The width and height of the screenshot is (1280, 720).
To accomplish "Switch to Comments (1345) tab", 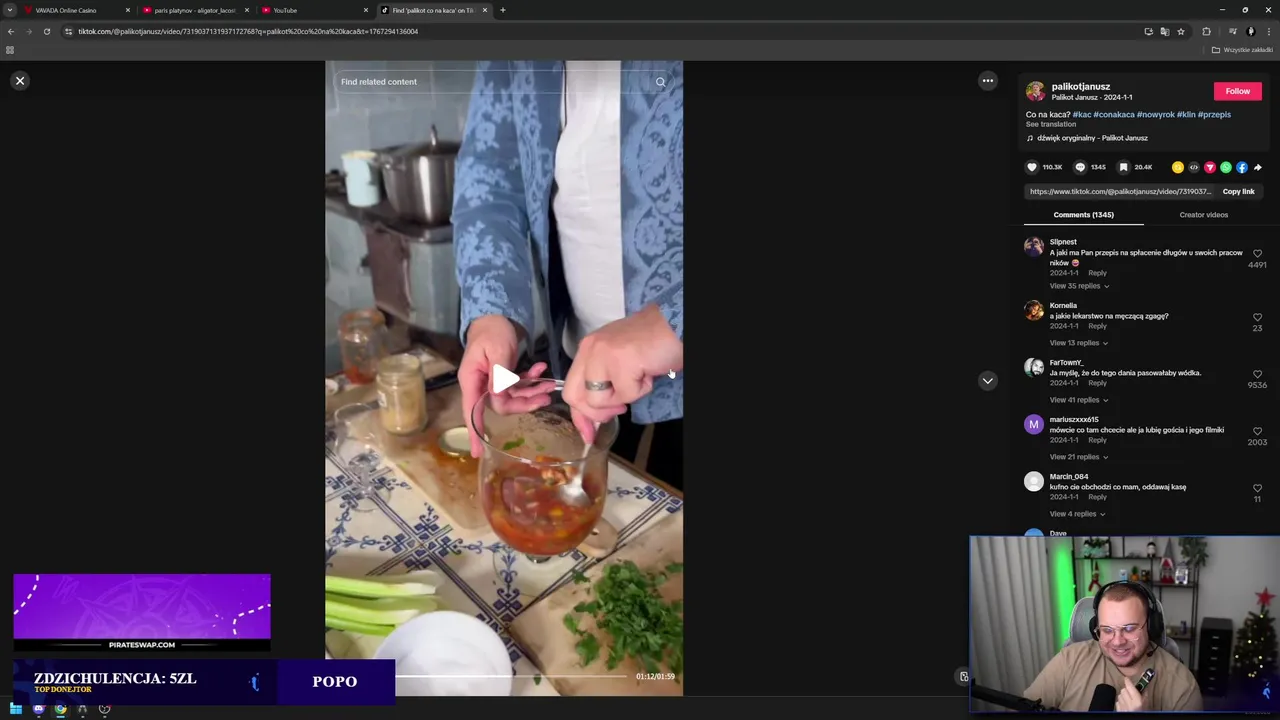I will [1083, 215].
